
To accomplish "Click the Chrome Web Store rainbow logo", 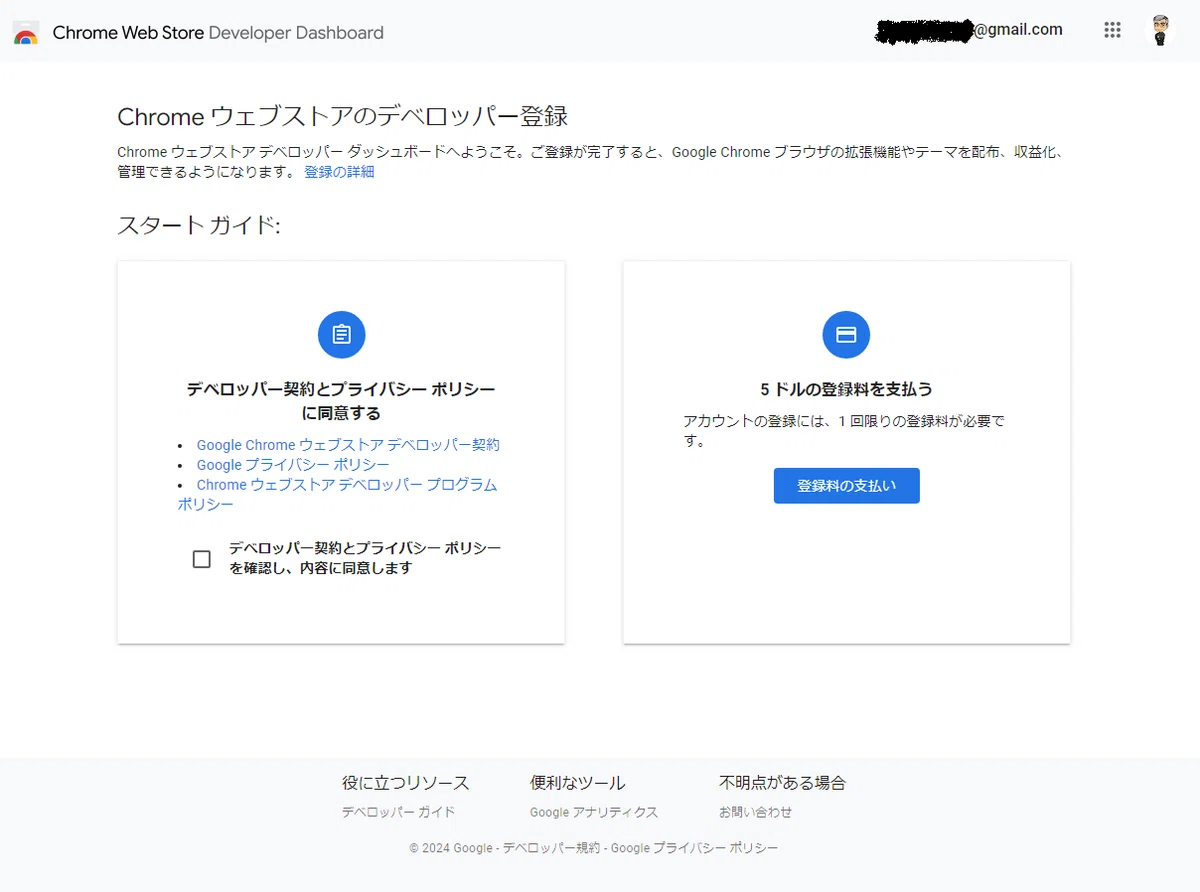I will click(x=26, y=32).
